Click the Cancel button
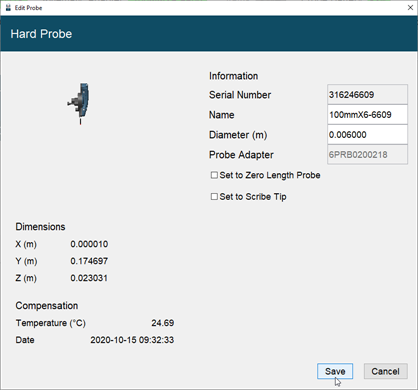This screenshot has height=390, width=418. coord(385,371)
